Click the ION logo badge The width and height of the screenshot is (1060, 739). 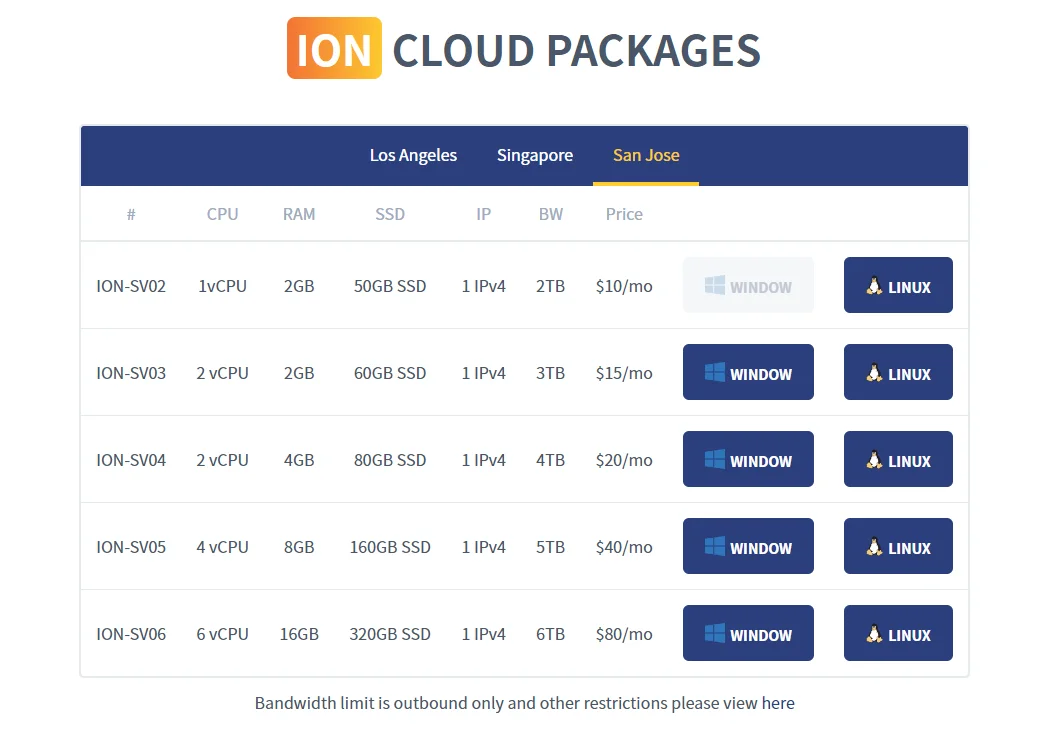pyautogui.click(x=334, y=49)
